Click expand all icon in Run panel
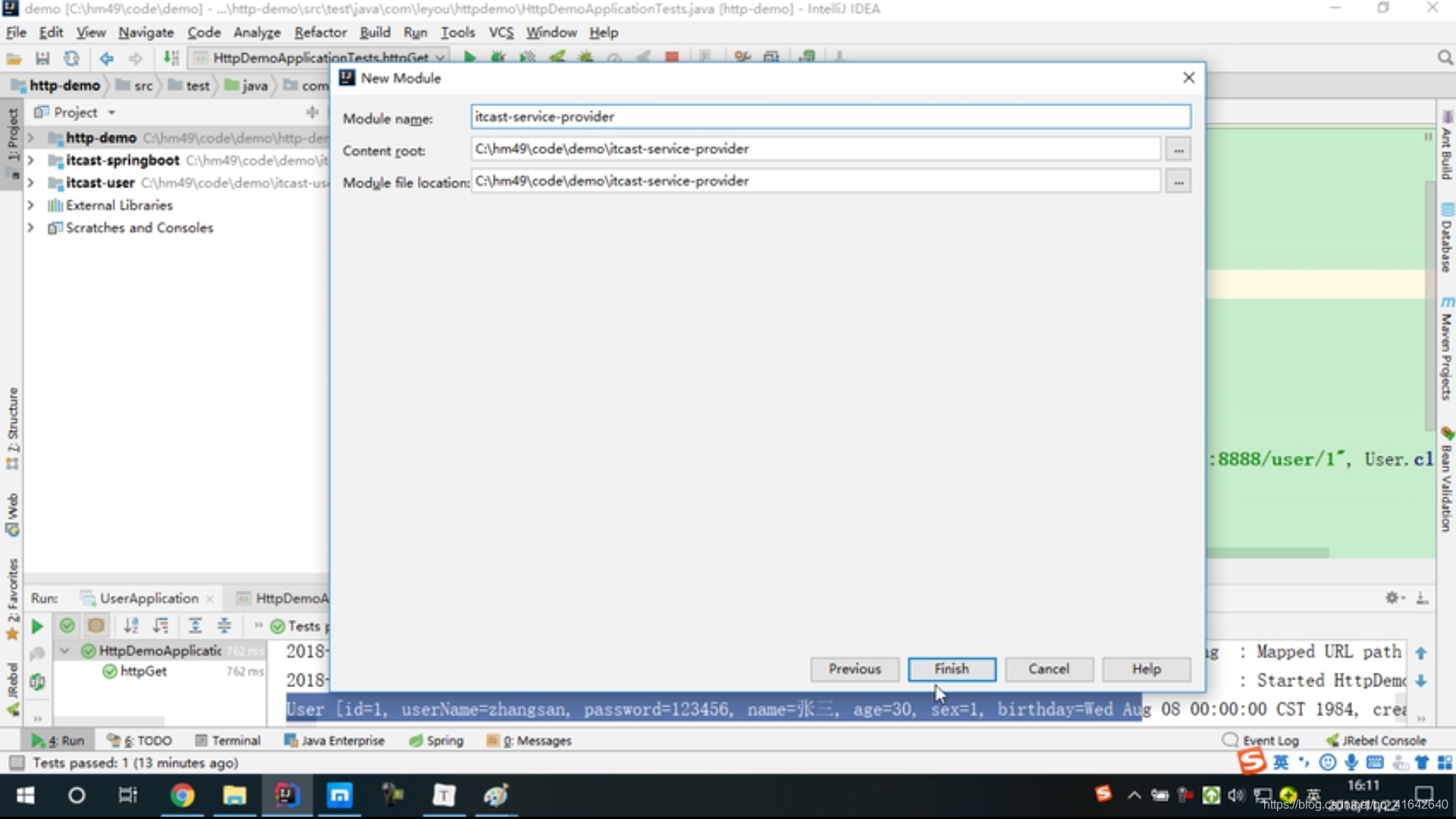Image resolution: width=1456 pixels, height=819 pixels. tap(195, 626)
